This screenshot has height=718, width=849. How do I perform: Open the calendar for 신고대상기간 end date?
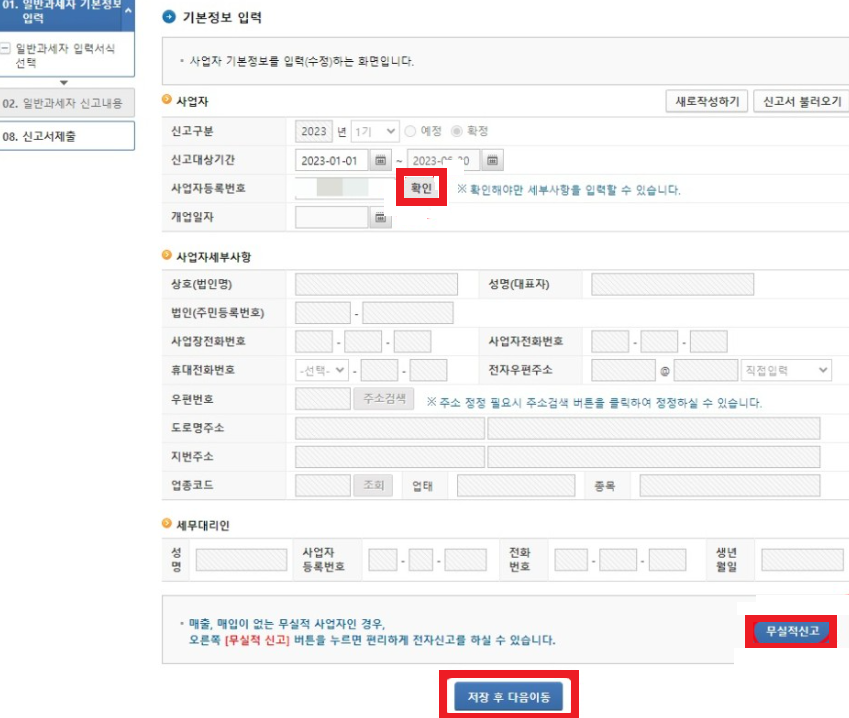coord(489,159)
